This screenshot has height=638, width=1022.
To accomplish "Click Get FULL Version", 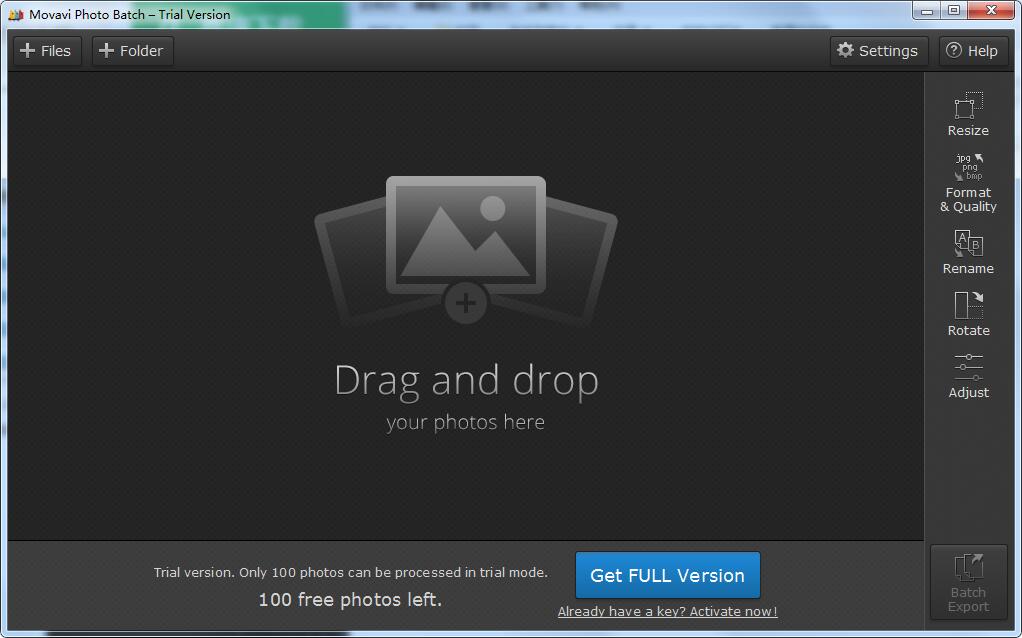I will [667, 575].
